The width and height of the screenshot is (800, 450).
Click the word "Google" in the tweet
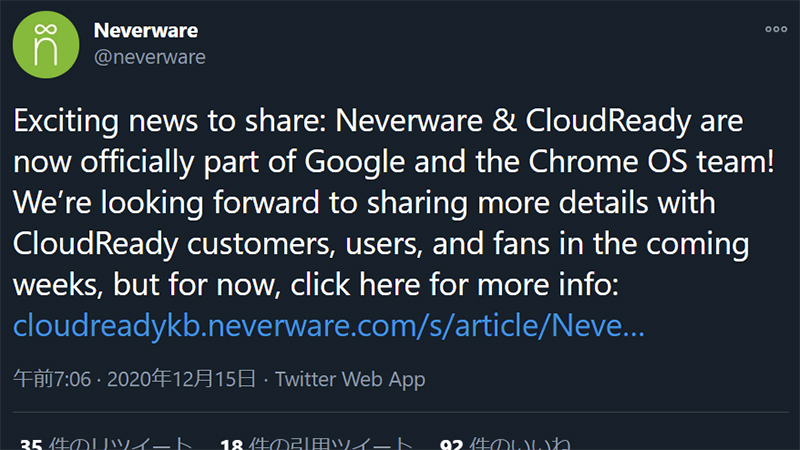(351, 161)
